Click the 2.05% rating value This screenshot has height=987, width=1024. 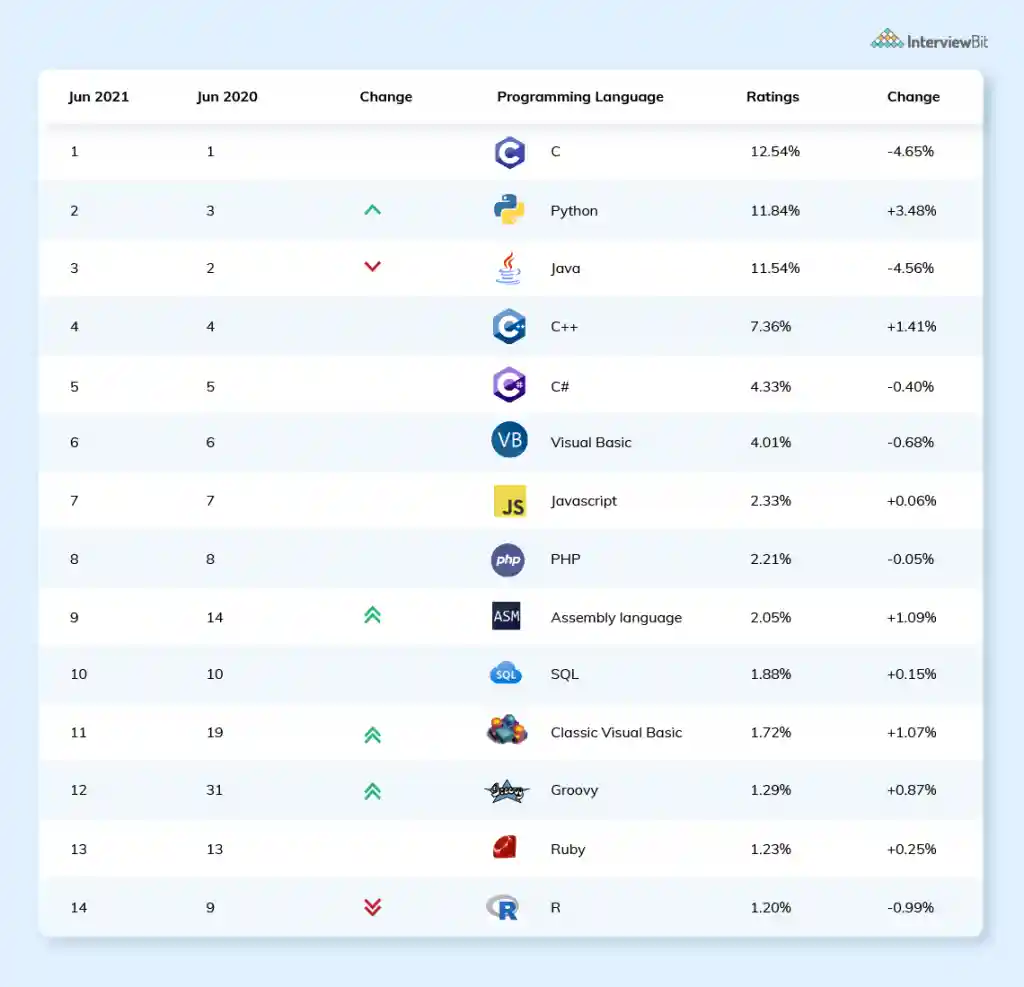(771, 618)
